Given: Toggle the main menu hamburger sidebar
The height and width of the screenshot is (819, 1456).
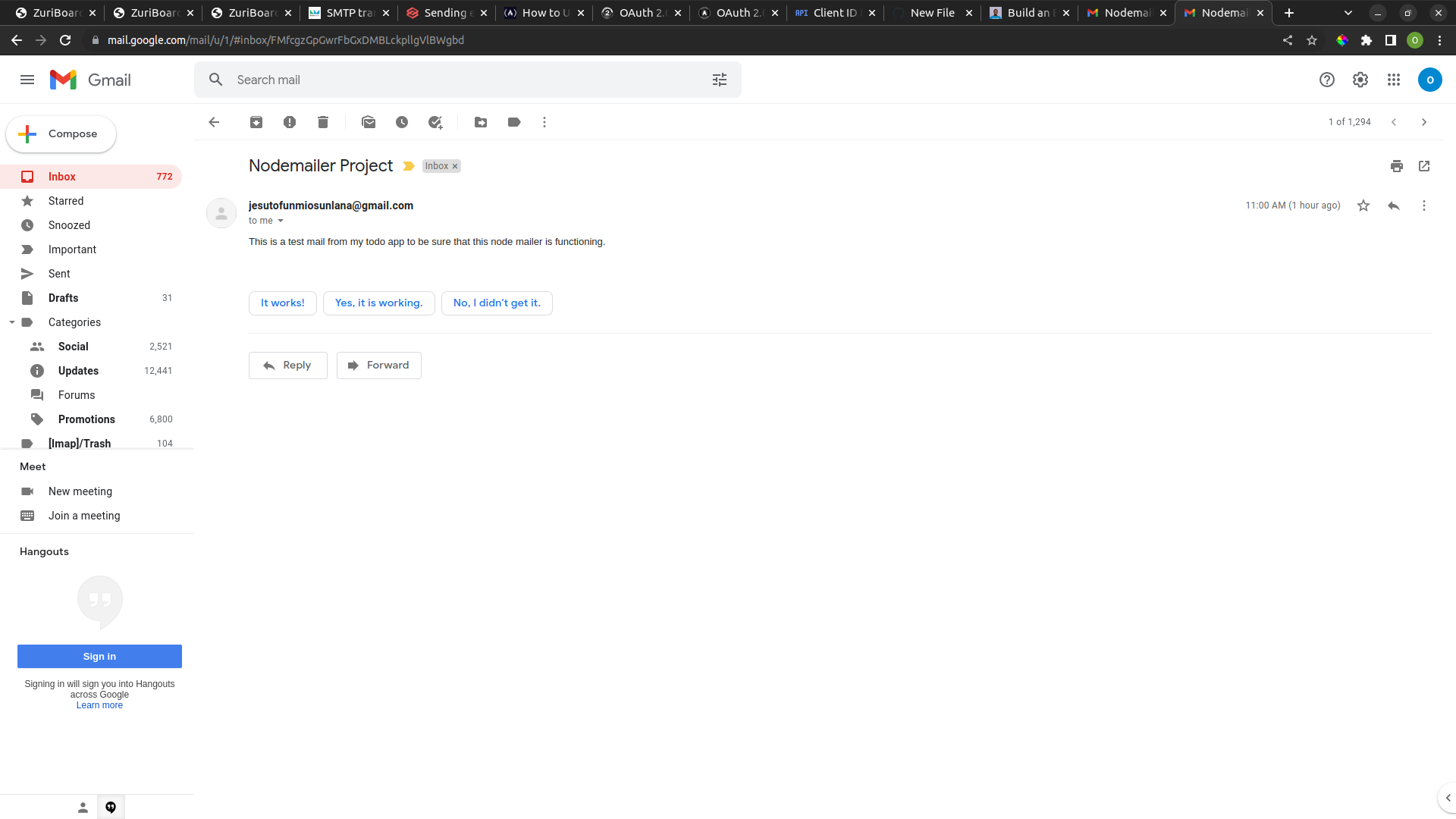Looking at the screenshot, I should [27, 80].
